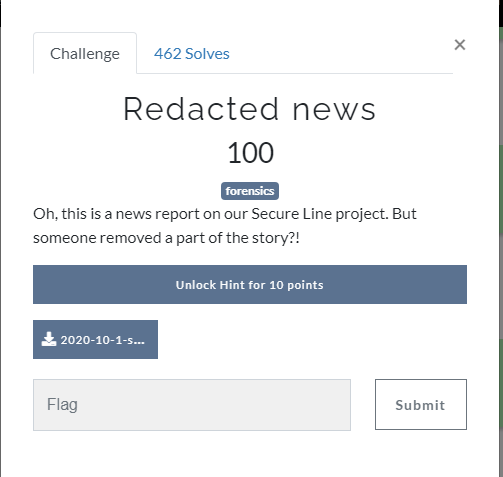Click the 100 points value
The height and width of the screenshot is (477, 503).
(x=250, y=153)
